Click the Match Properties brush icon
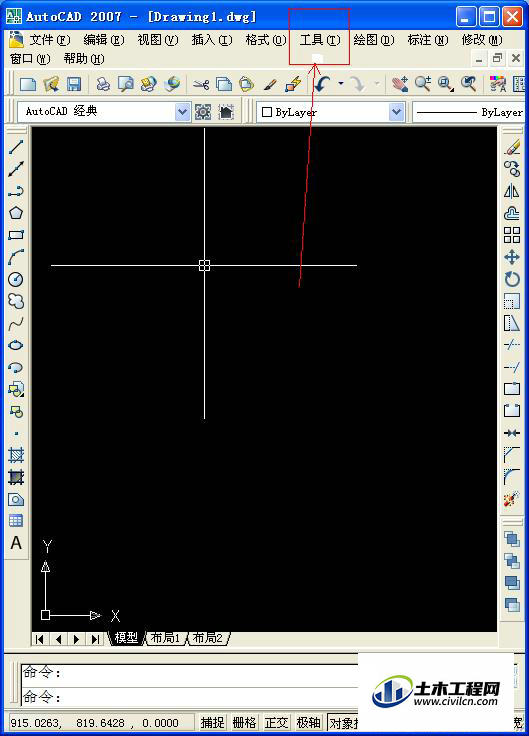The height and width of the screenshot is (736, 529). [270, 84]
